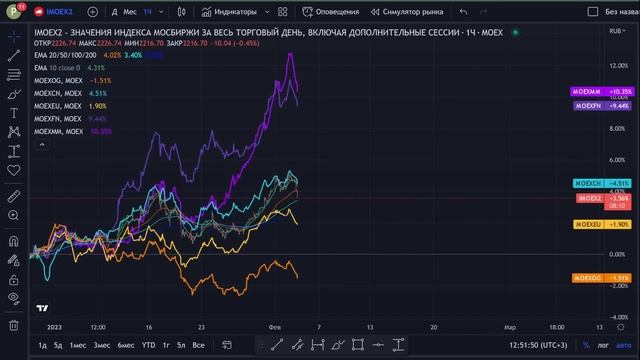Toggle percent scale % button

coord(586,345)
